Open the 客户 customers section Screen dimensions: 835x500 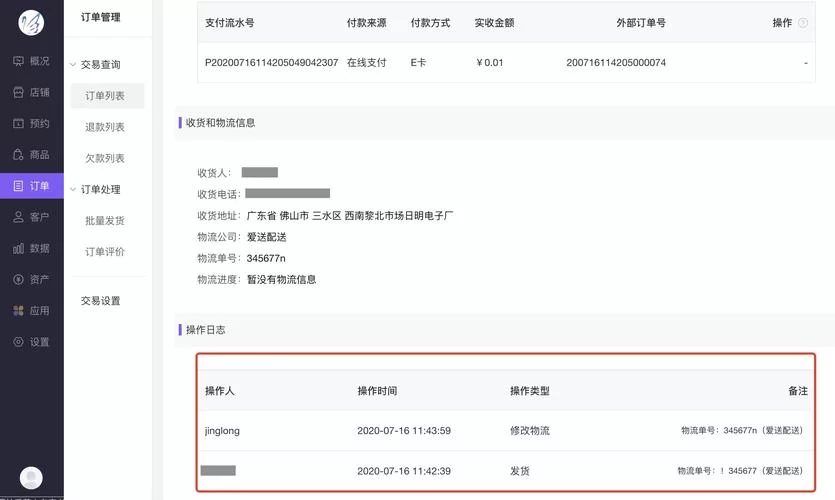coord(31,217)
